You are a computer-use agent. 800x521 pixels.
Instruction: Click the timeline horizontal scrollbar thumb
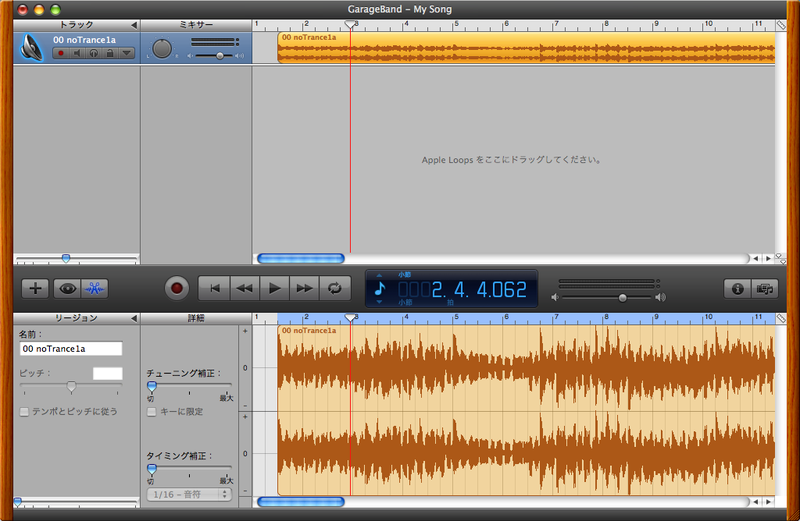[301, 259]
